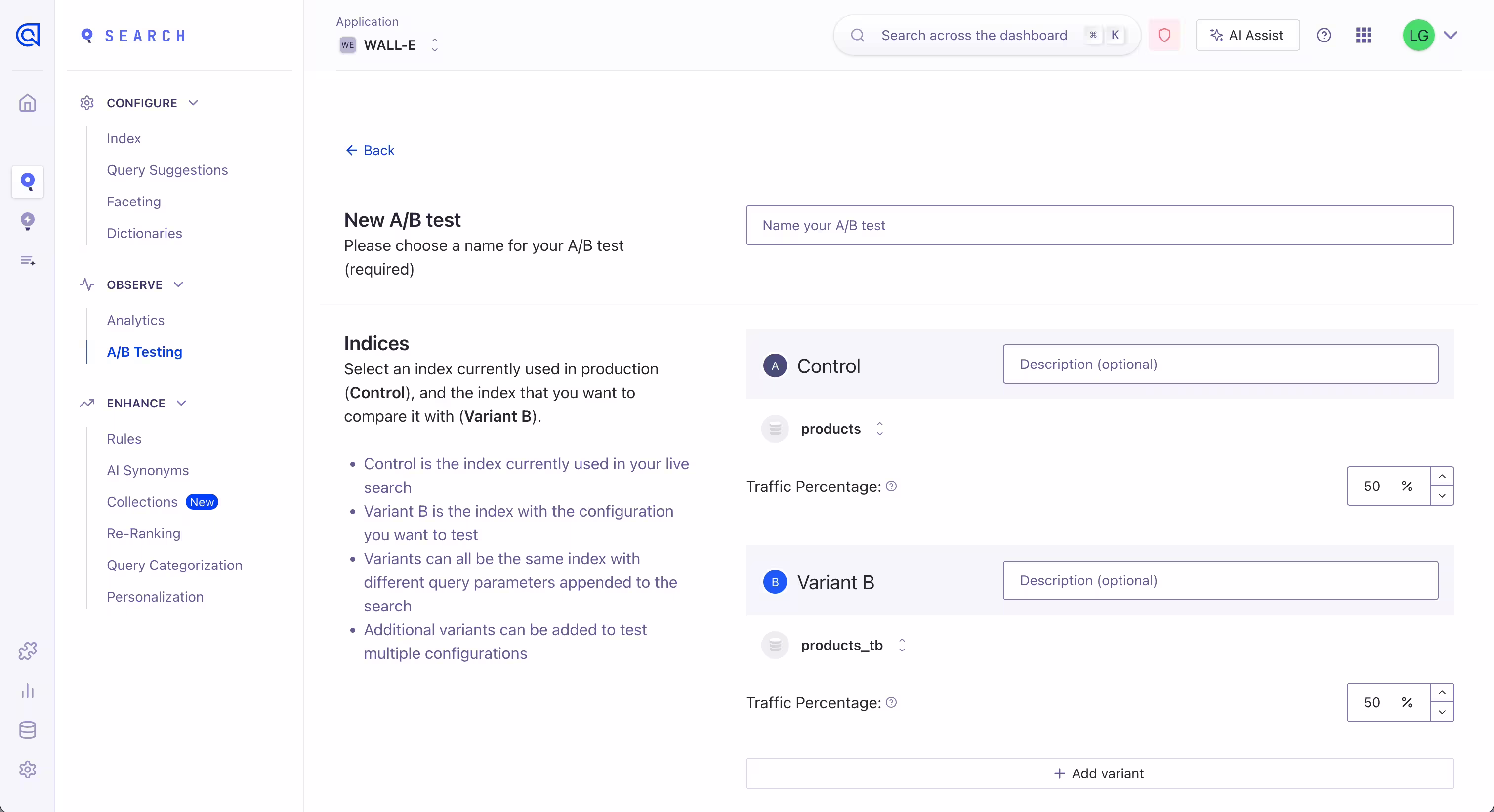Viewport: 1494px width, 812px height.
Task: Collapse the CONFIGURE section in the sidebar
Action: (x=193, y=103)
